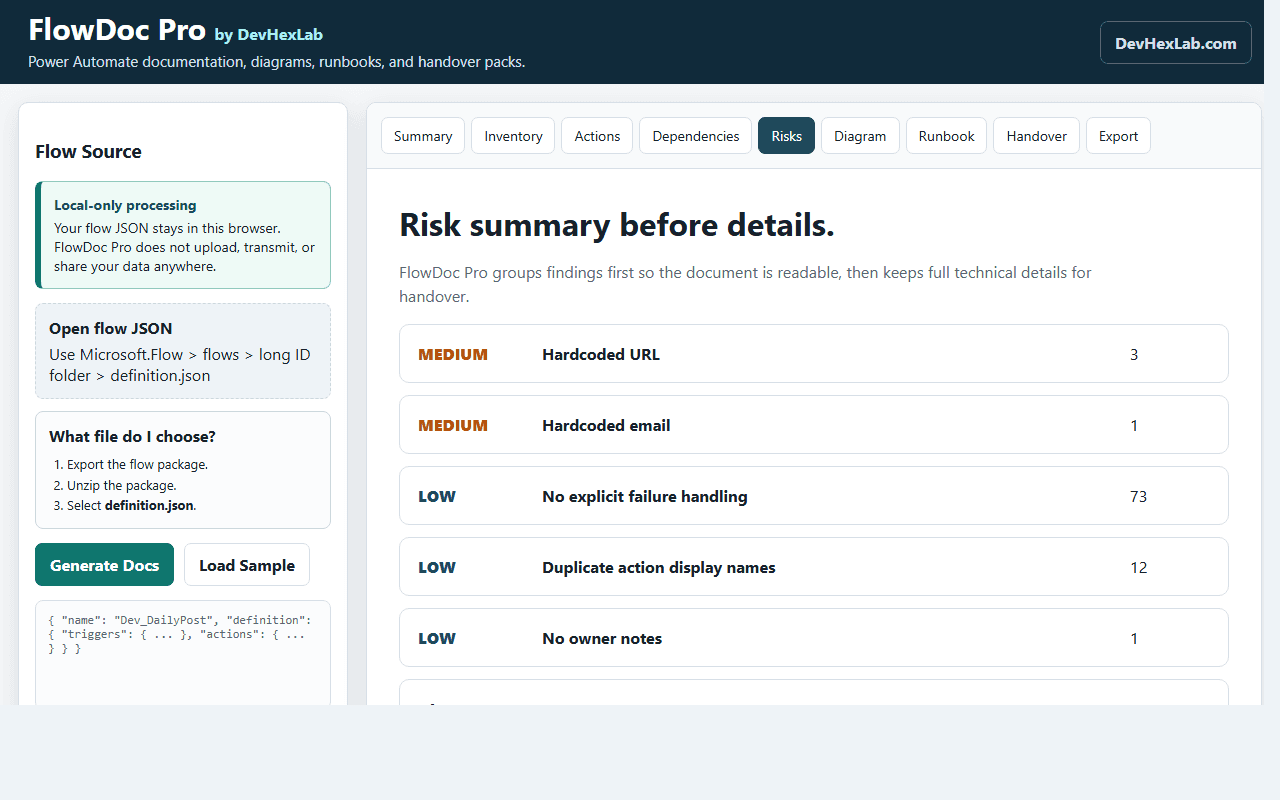Select the Risks tab
1280x800 pixels.
click(x=786, y=136)
